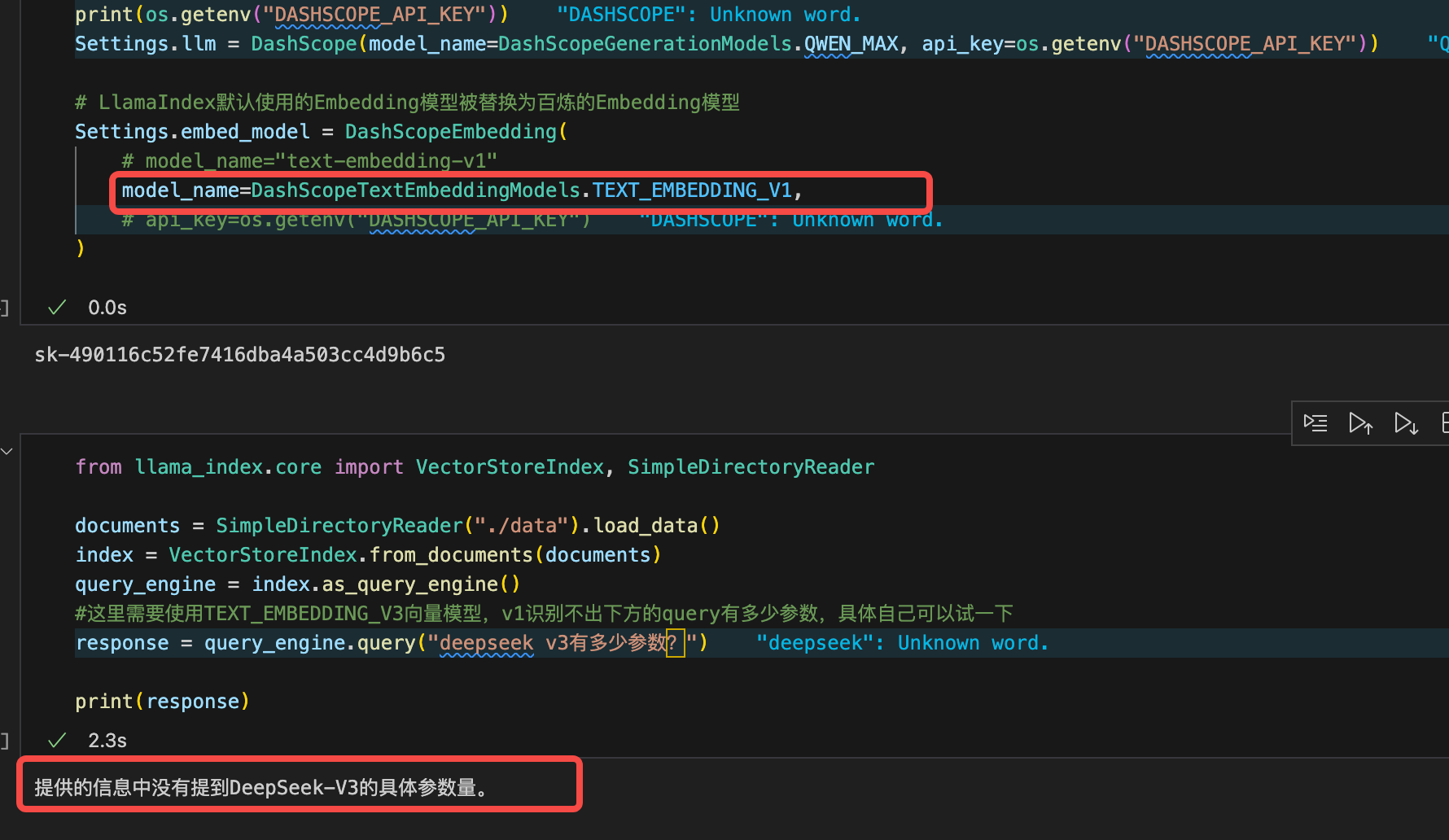Click the sk-490116c52fe7416dba4a503cc4d9b6c5 output text
Image resolution: width=1449 pixels, height=840 pixels.
coord(240,355)
